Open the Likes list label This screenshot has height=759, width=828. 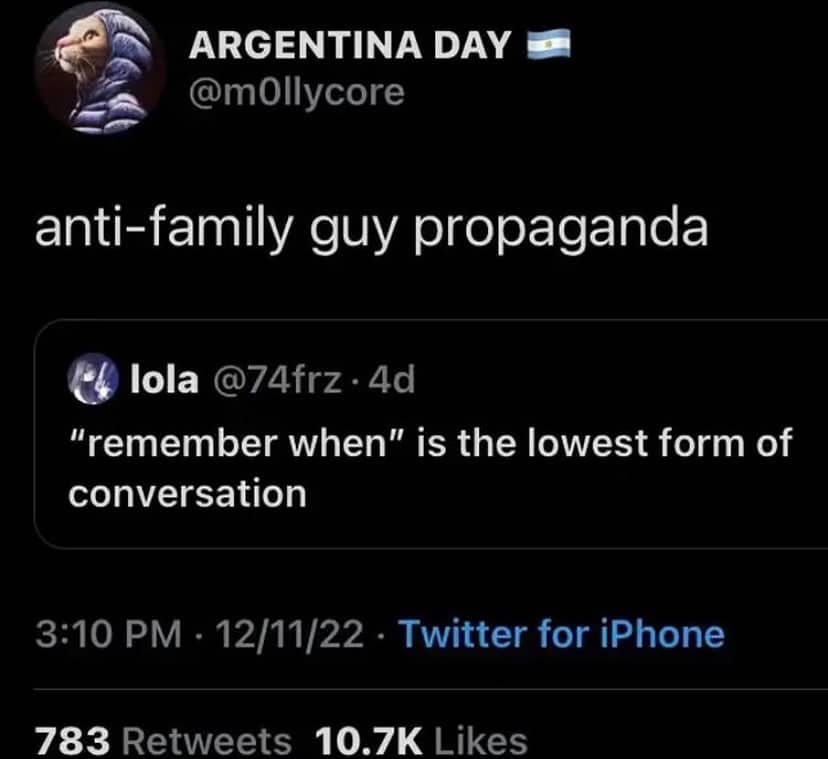point(480,741)
